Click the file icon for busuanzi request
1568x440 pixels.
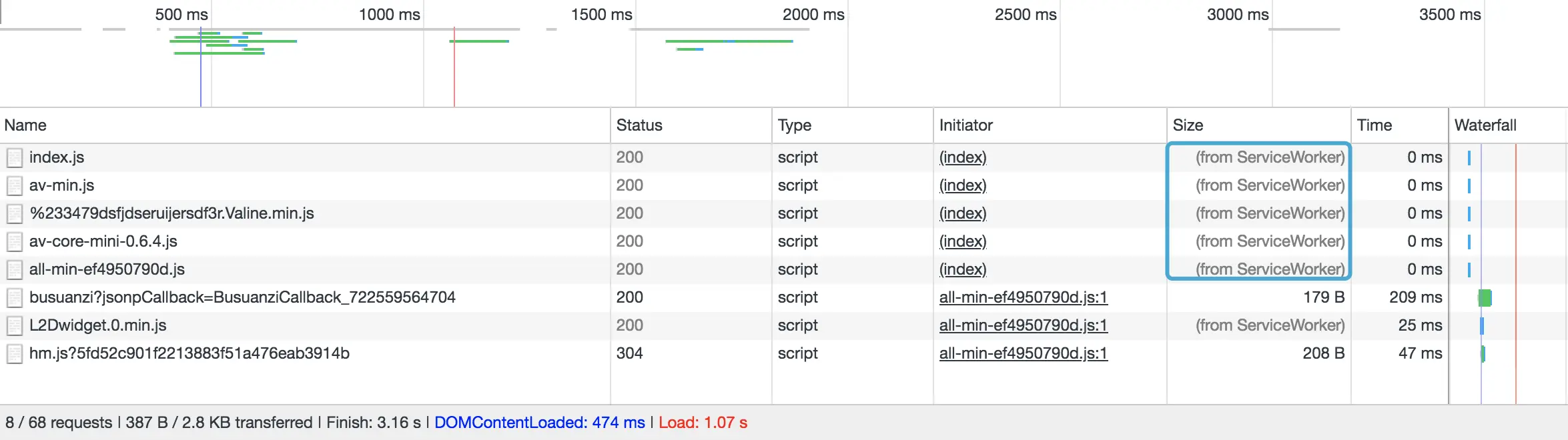pyautogui.click(x=14, y=298)
